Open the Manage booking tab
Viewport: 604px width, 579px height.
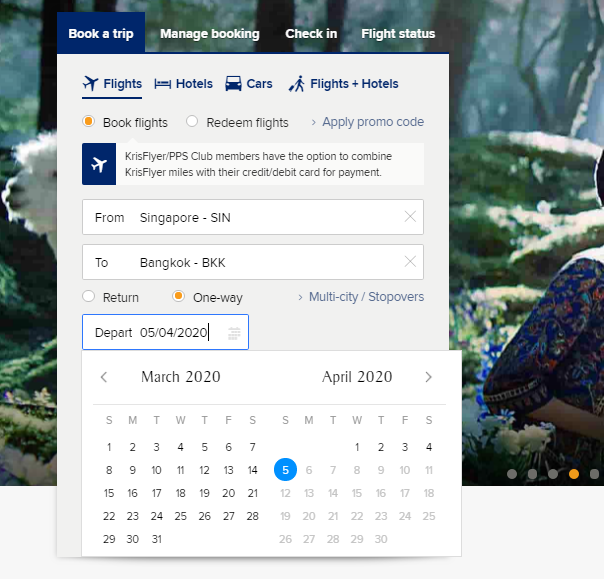pyautogui.click(x=210, y=34)
